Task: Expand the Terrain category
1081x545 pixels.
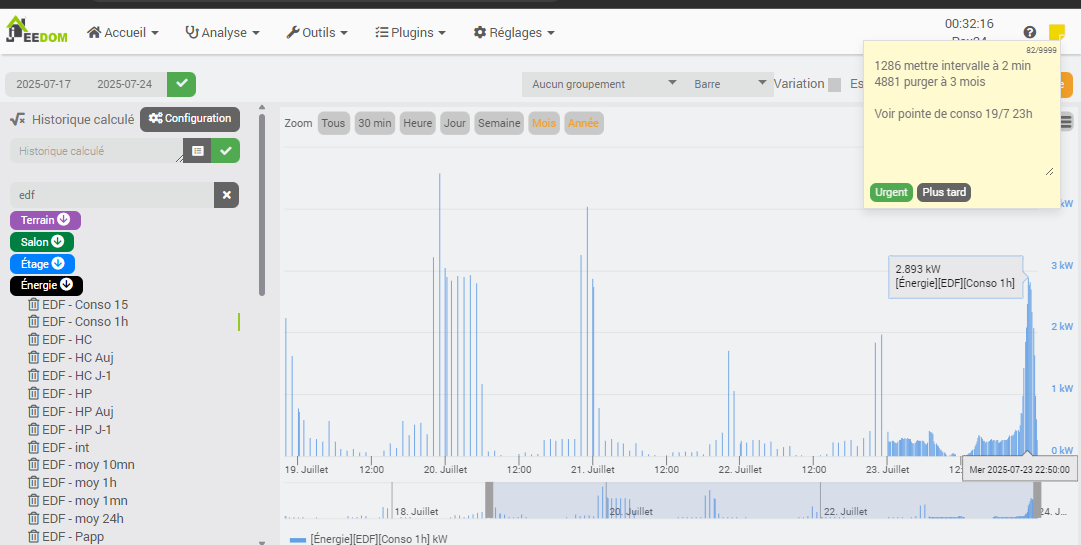Action: (x=46, y=220)
